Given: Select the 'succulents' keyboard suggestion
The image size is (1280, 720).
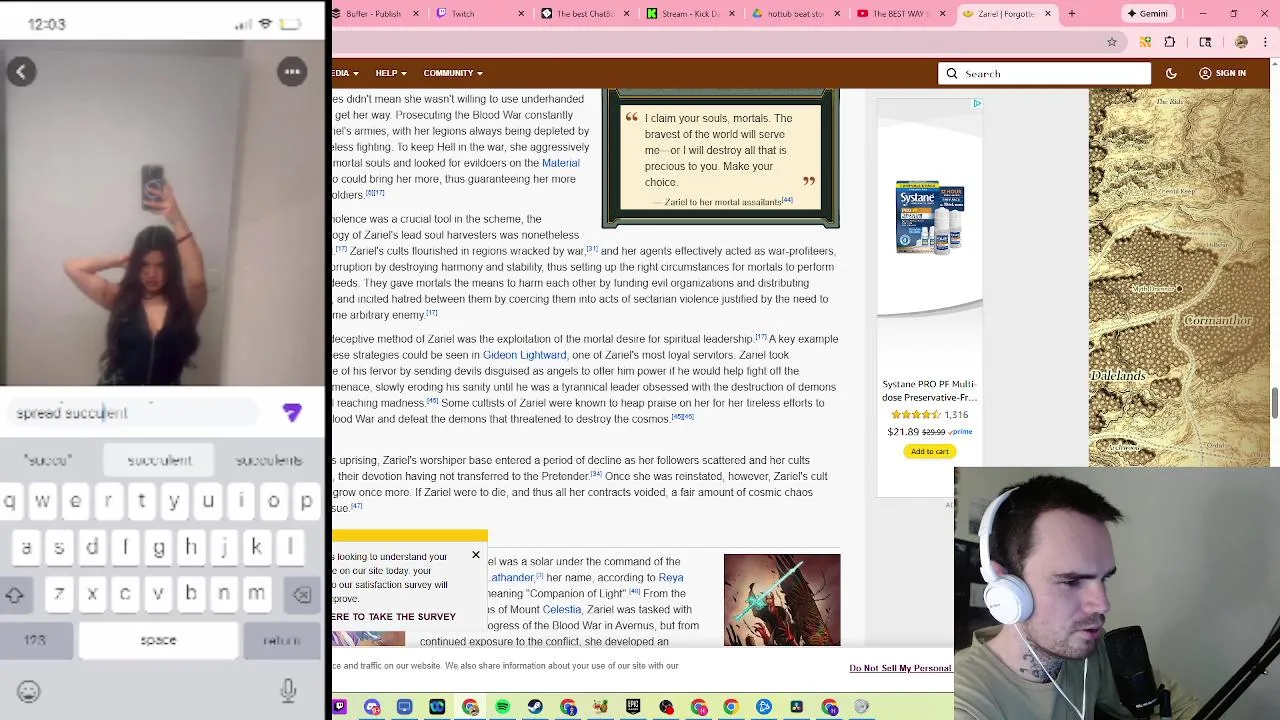Looking at the screenshot, I should pyautogui.click(x=269, y=460).
